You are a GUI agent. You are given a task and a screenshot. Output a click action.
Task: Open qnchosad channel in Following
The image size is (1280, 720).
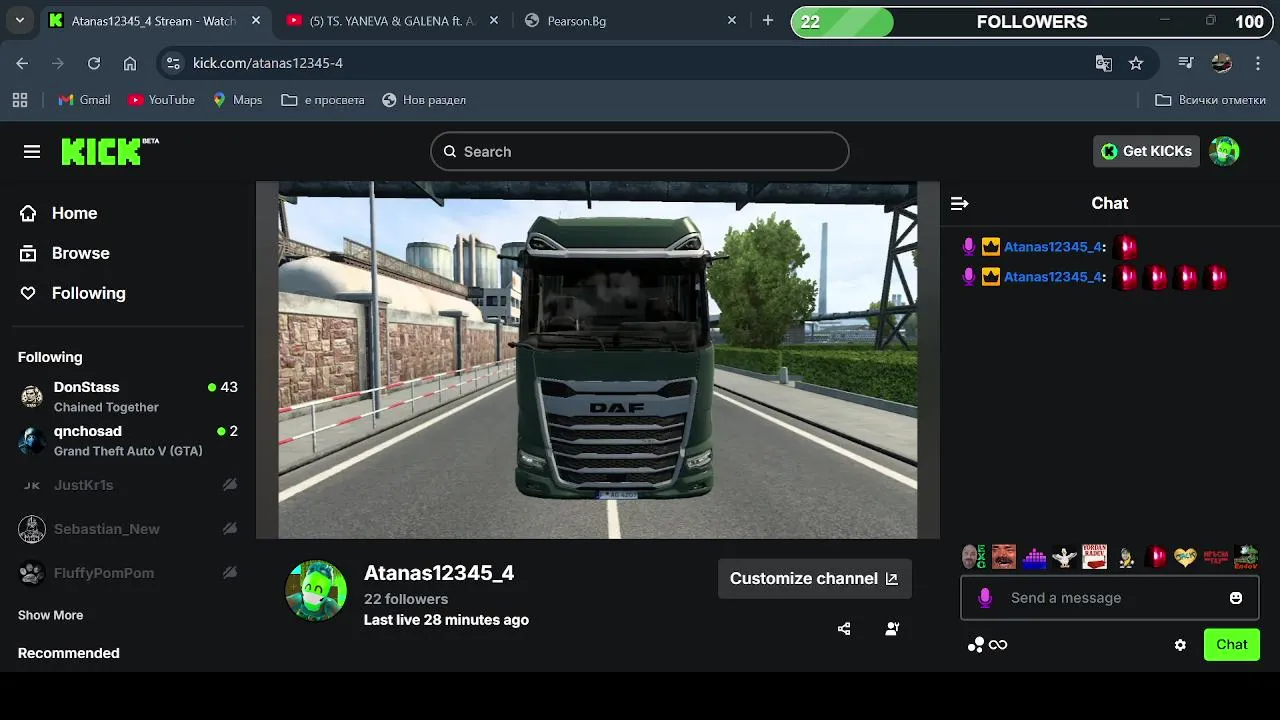tap(128, 440)
